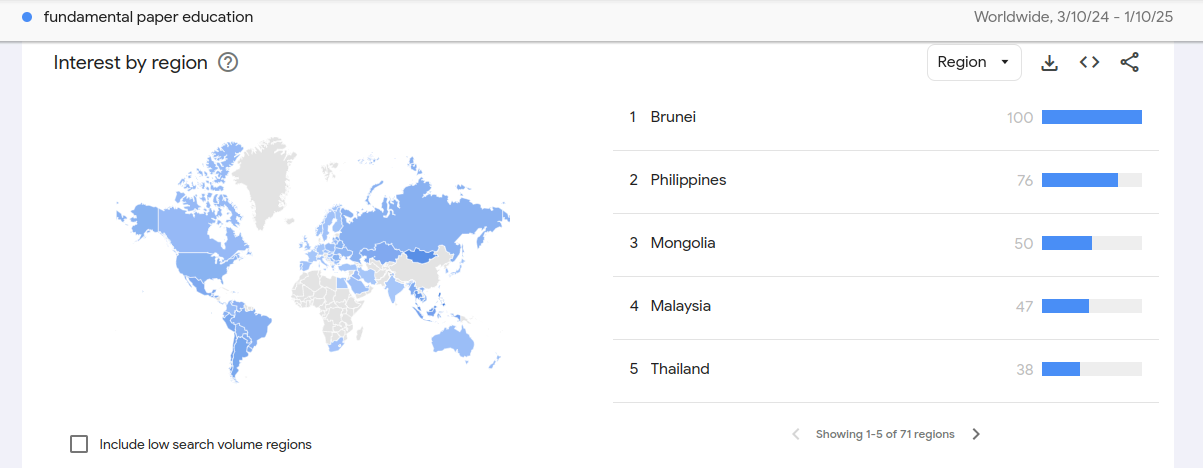The width and height of the screenshot is (1203, 468).
Task: Open Mongolia region entry
Action: coord(886,244)
